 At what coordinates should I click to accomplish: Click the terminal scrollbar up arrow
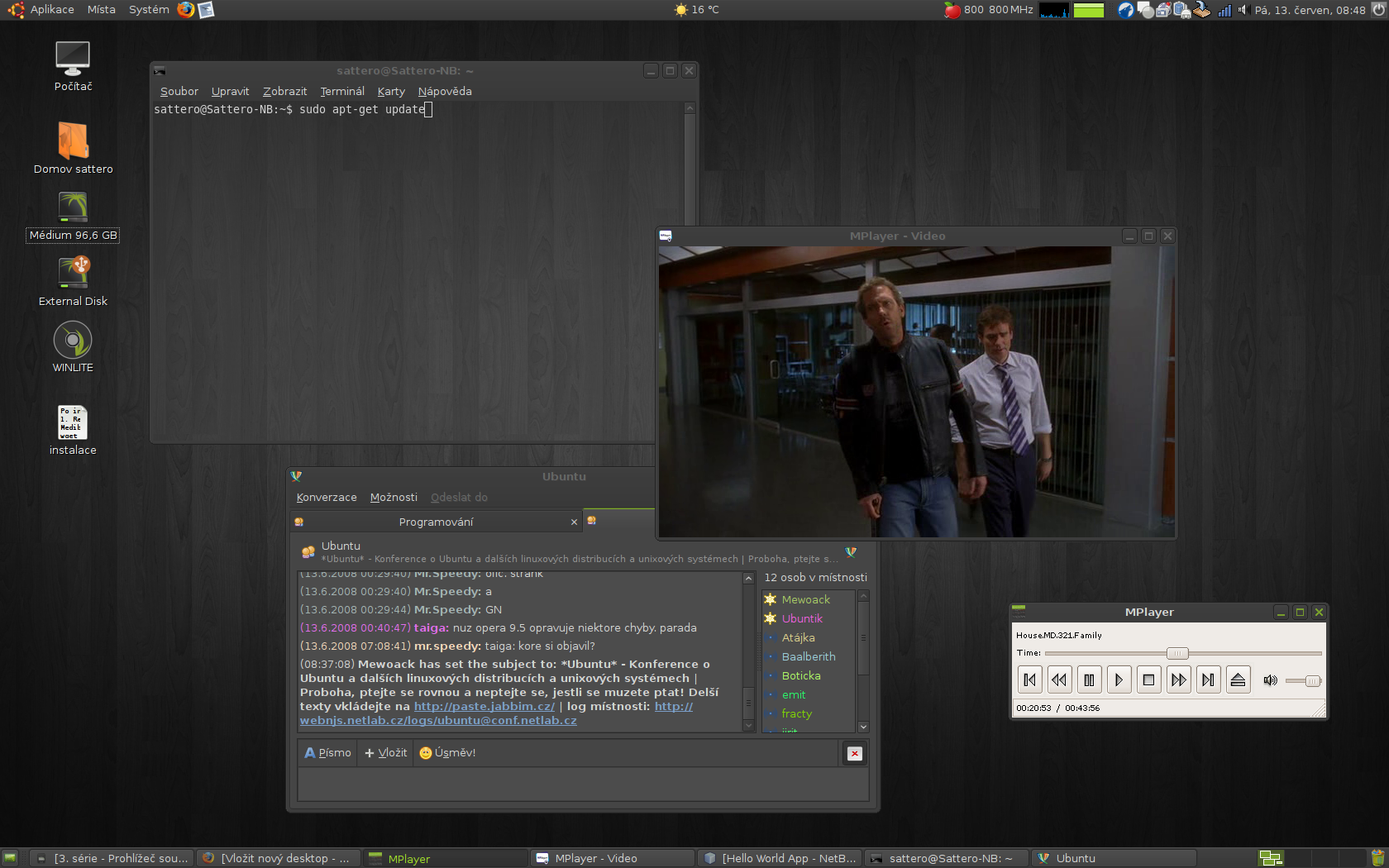coord(690,108)
